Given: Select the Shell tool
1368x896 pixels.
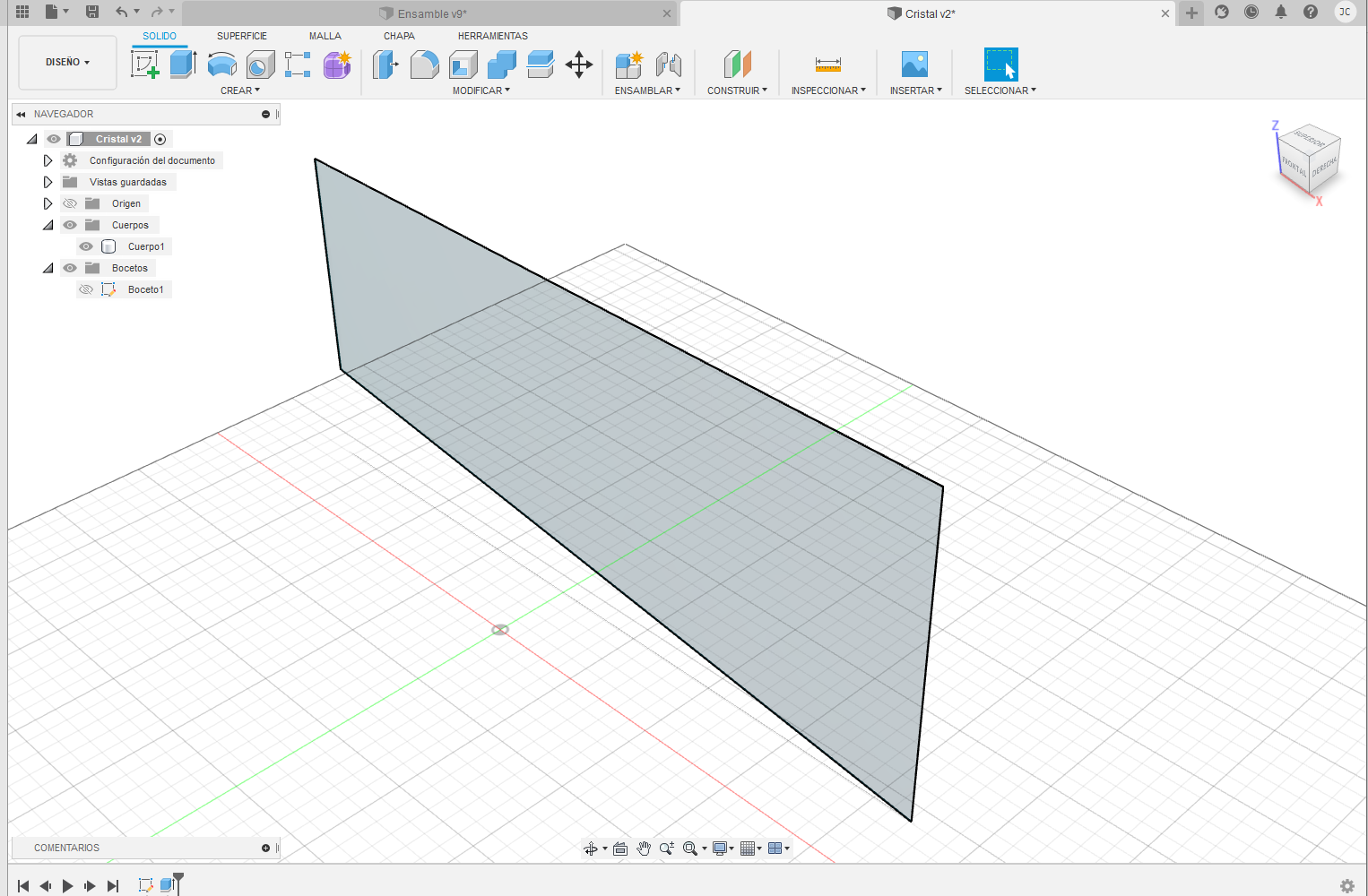Looking at the screenshot, I should [x=463, y=65].
